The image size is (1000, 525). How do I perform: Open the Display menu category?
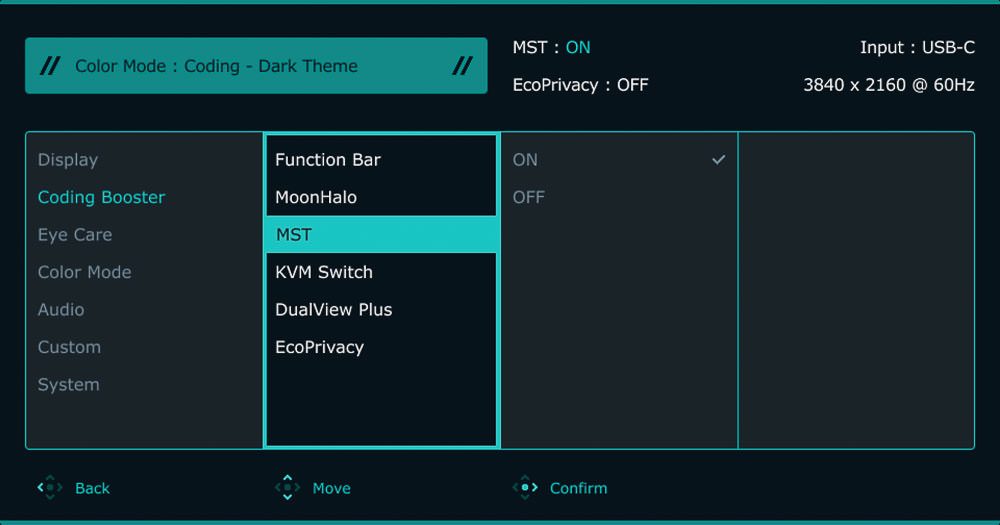pos(68,160)
